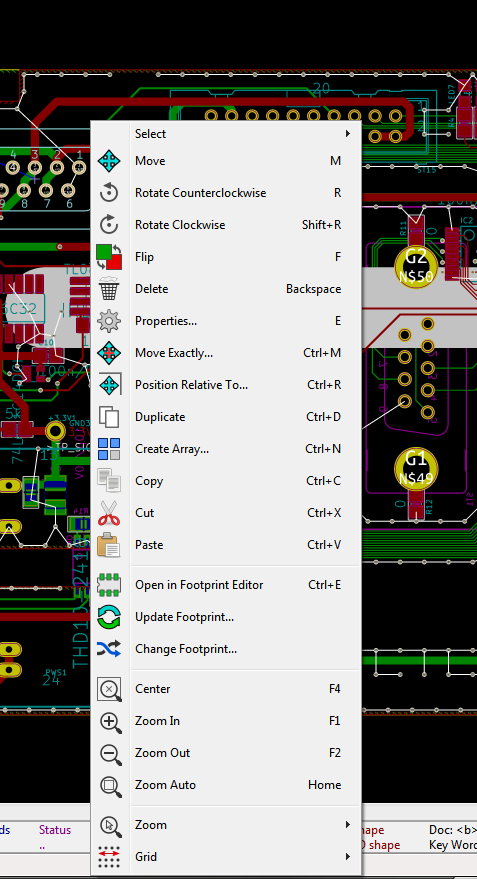Image resolution: width=477 pixels, height=879 pixels.
Task: Click the Update Footprint refresh icon
Action: pos(109,617)
